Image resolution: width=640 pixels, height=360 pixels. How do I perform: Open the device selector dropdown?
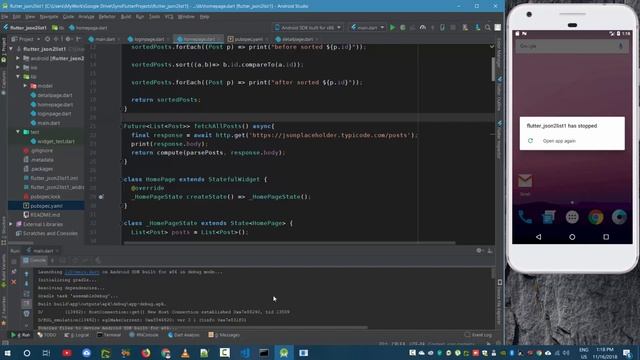(x=308, y=27)
